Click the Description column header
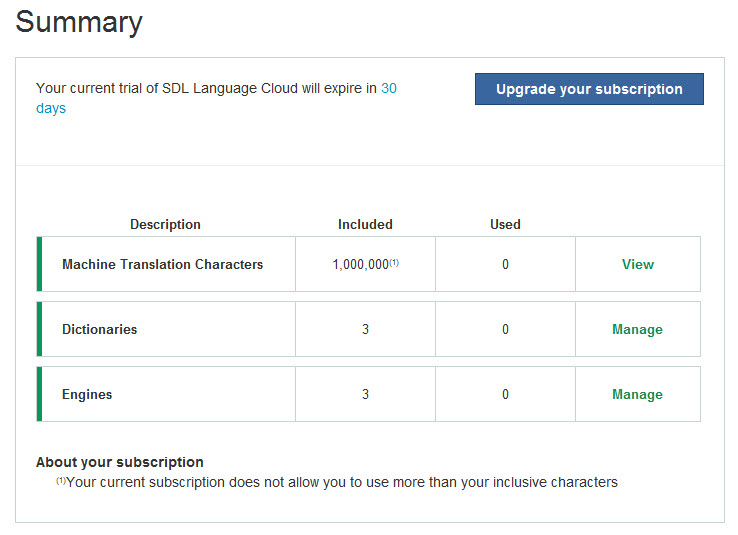Screen dimensions: 738x535 [165, 224]
